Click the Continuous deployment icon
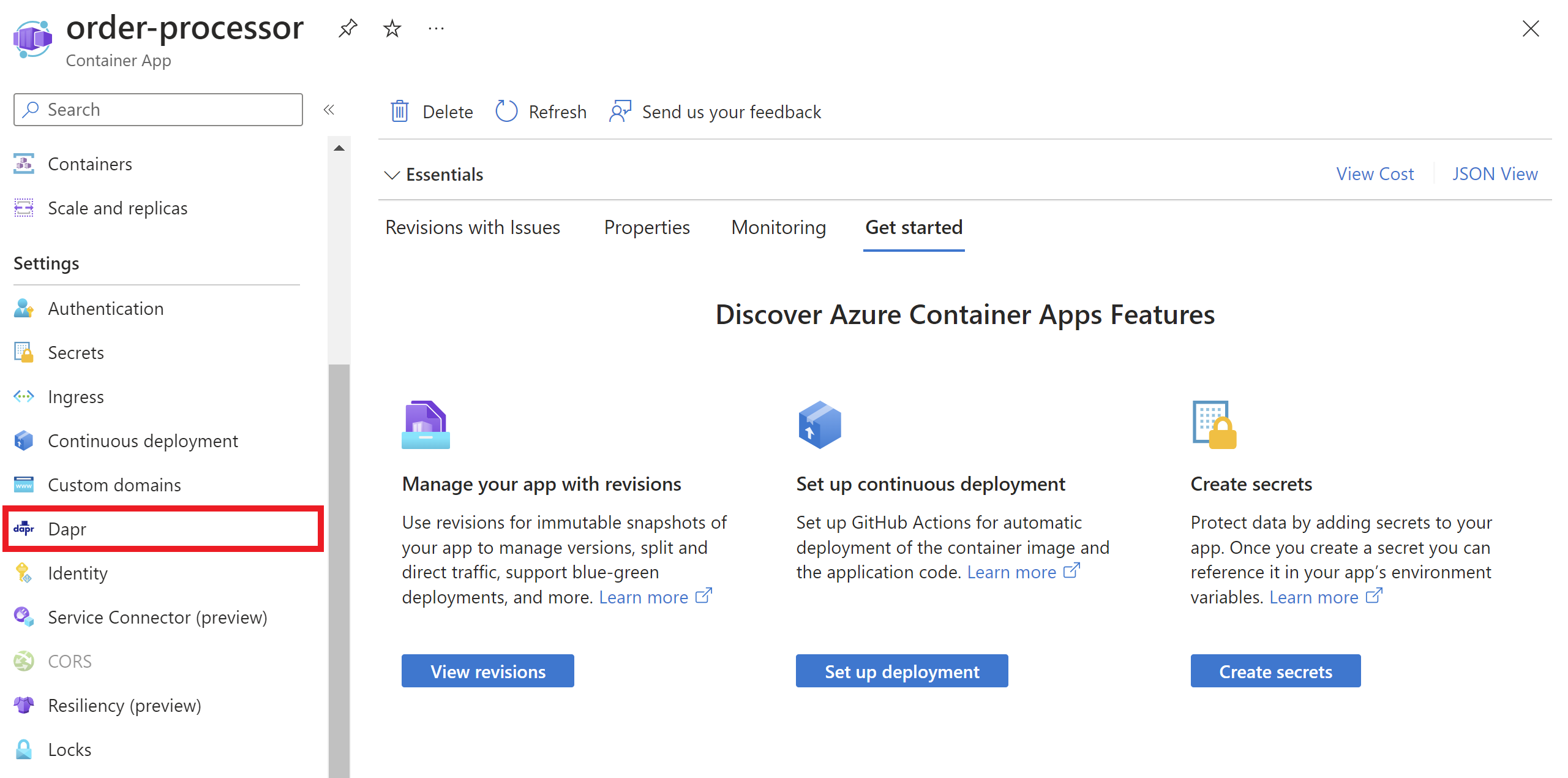 (x=26, y=440)
